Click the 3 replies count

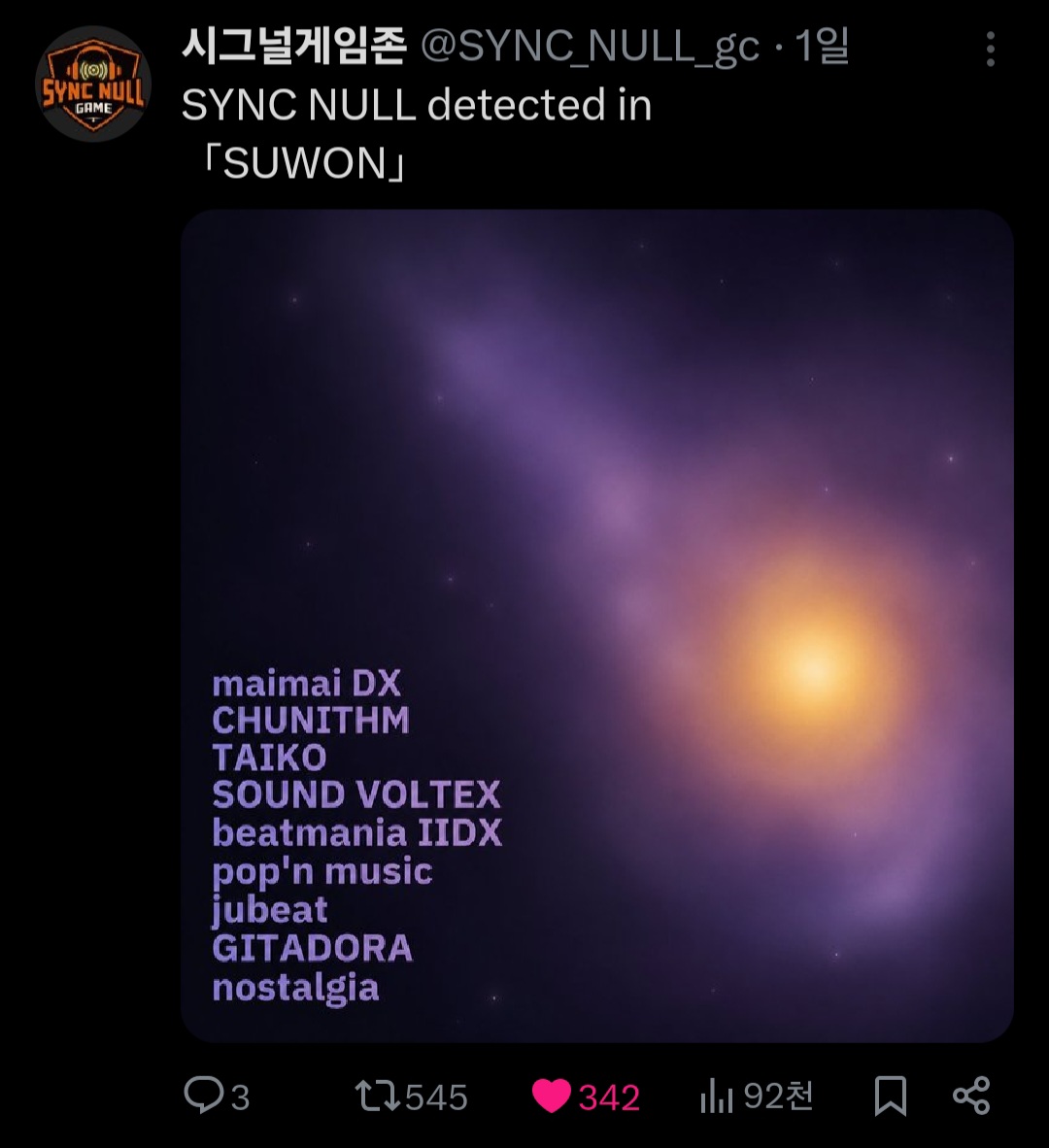(240, 1097)
